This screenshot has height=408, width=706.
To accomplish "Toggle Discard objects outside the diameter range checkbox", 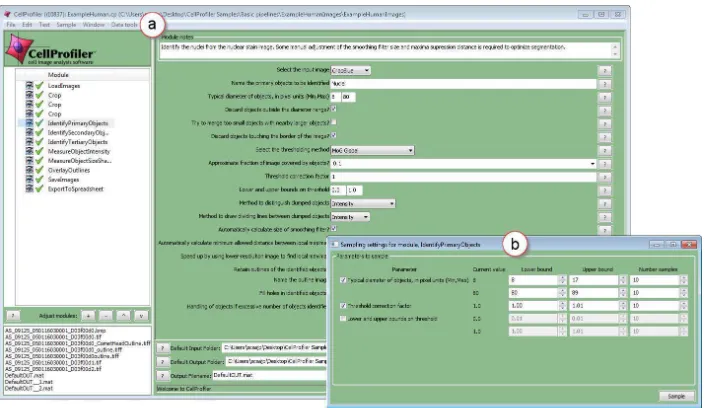I will pyautogui.click(x=334, y=109).
